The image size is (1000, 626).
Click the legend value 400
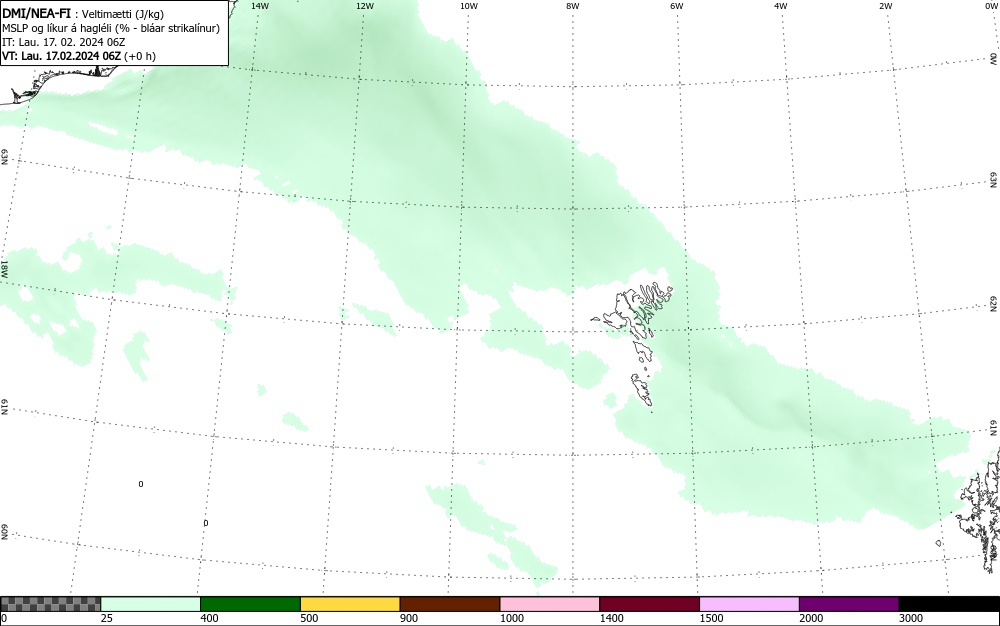click(209, 618)
